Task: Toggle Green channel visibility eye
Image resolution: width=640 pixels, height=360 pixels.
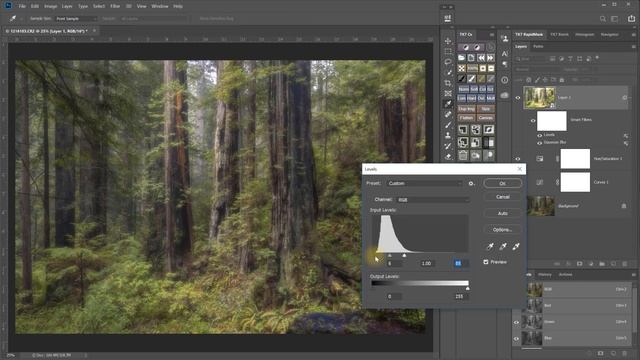Action: click(x=516, y=322)
